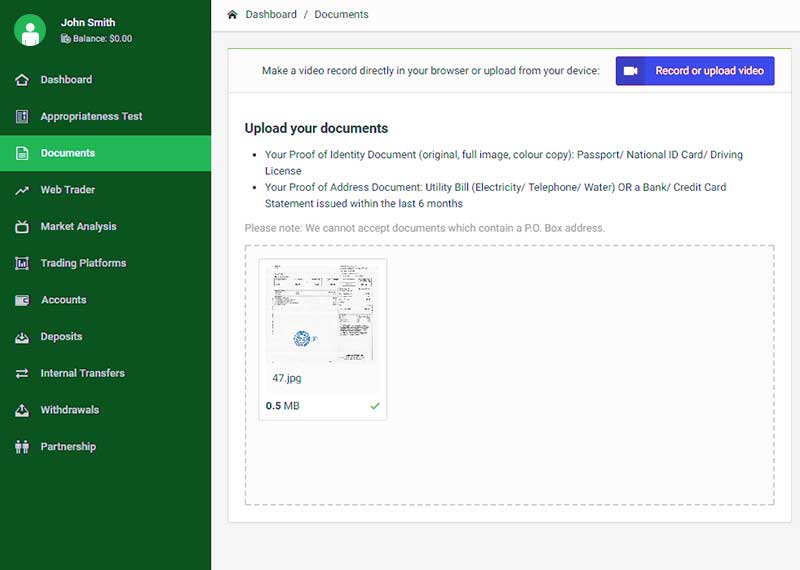Viewport: 800px width, 570px height.
Task: Click the Trading Platforms bar chart icon
Action: click(22, 264)
